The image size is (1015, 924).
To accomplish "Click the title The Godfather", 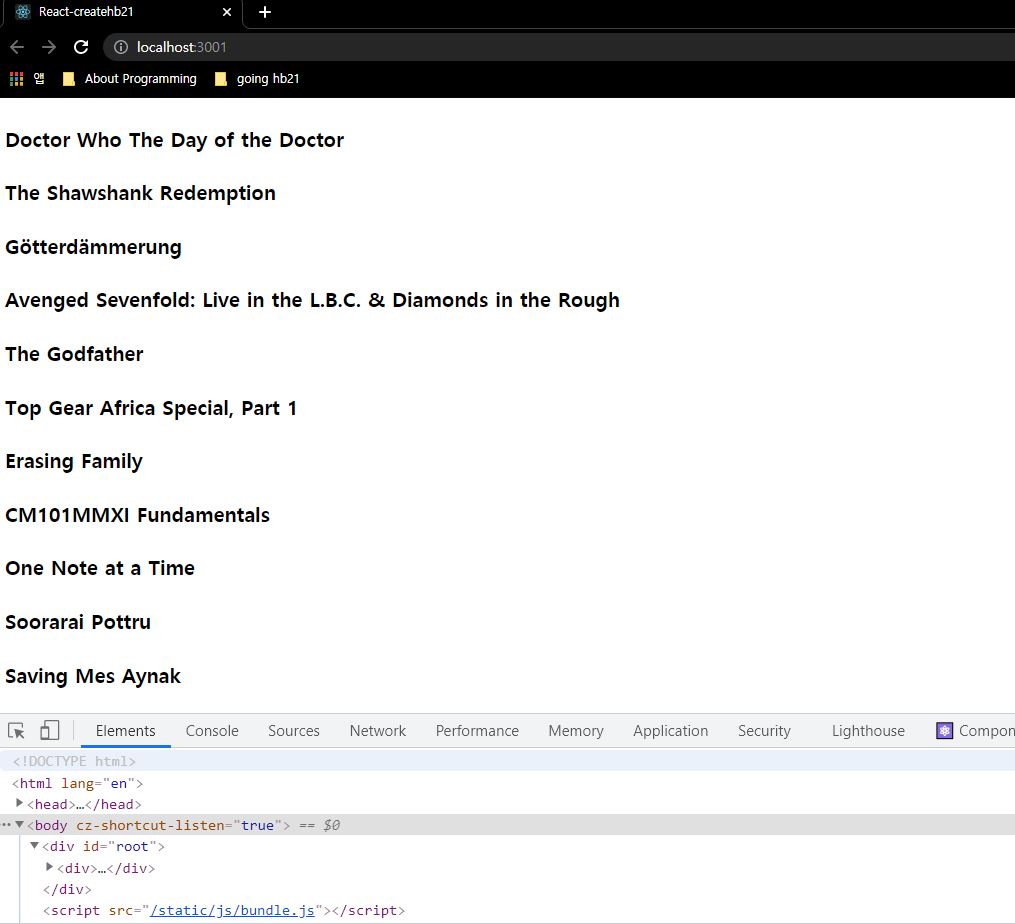I will pos(74,354).
